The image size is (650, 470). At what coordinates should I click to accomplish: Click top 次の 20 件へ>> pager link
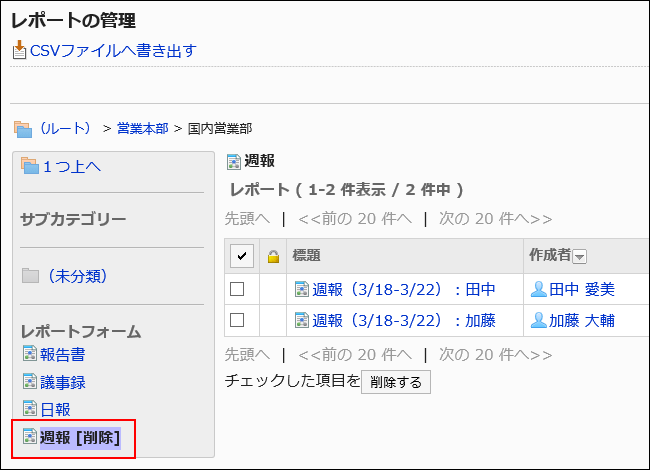(495, 218)
